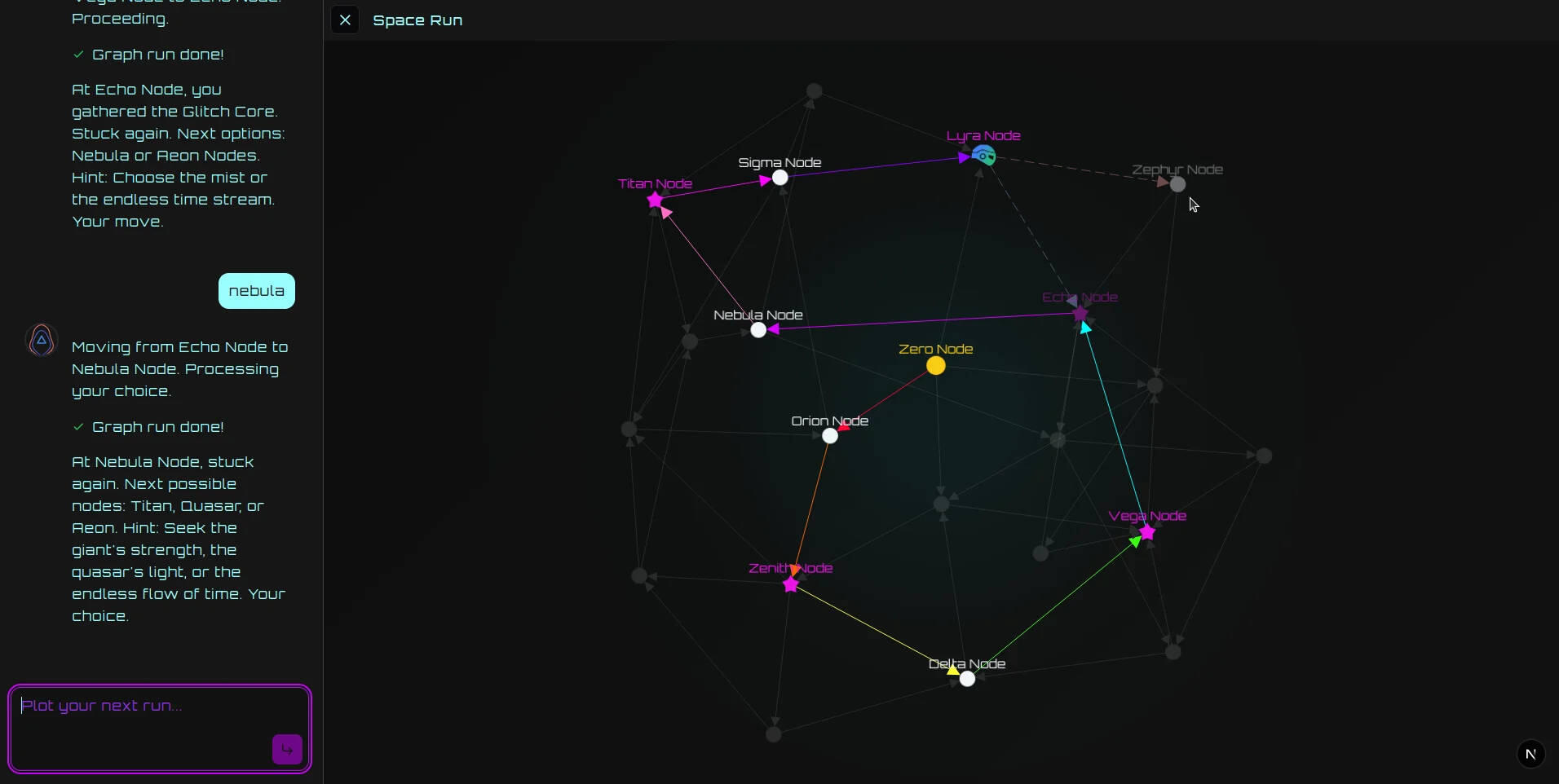Close the Space Run graph panel

click(345, 20)
